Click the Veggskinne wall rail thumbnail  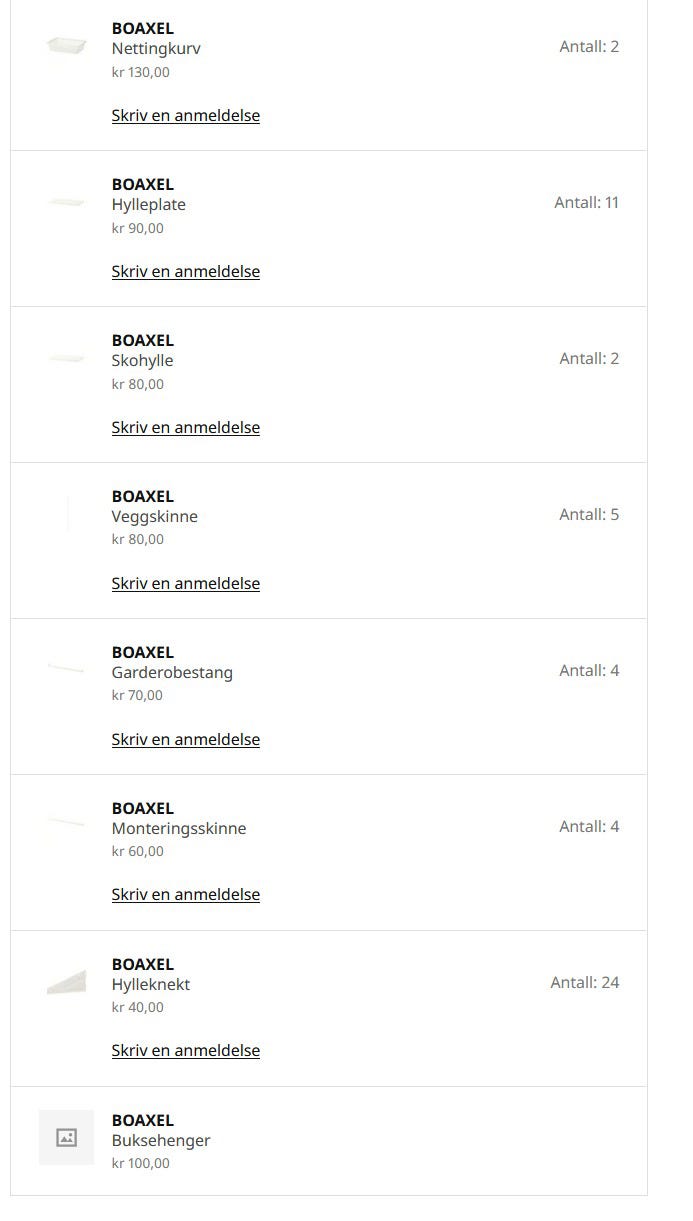coord(67,514)
